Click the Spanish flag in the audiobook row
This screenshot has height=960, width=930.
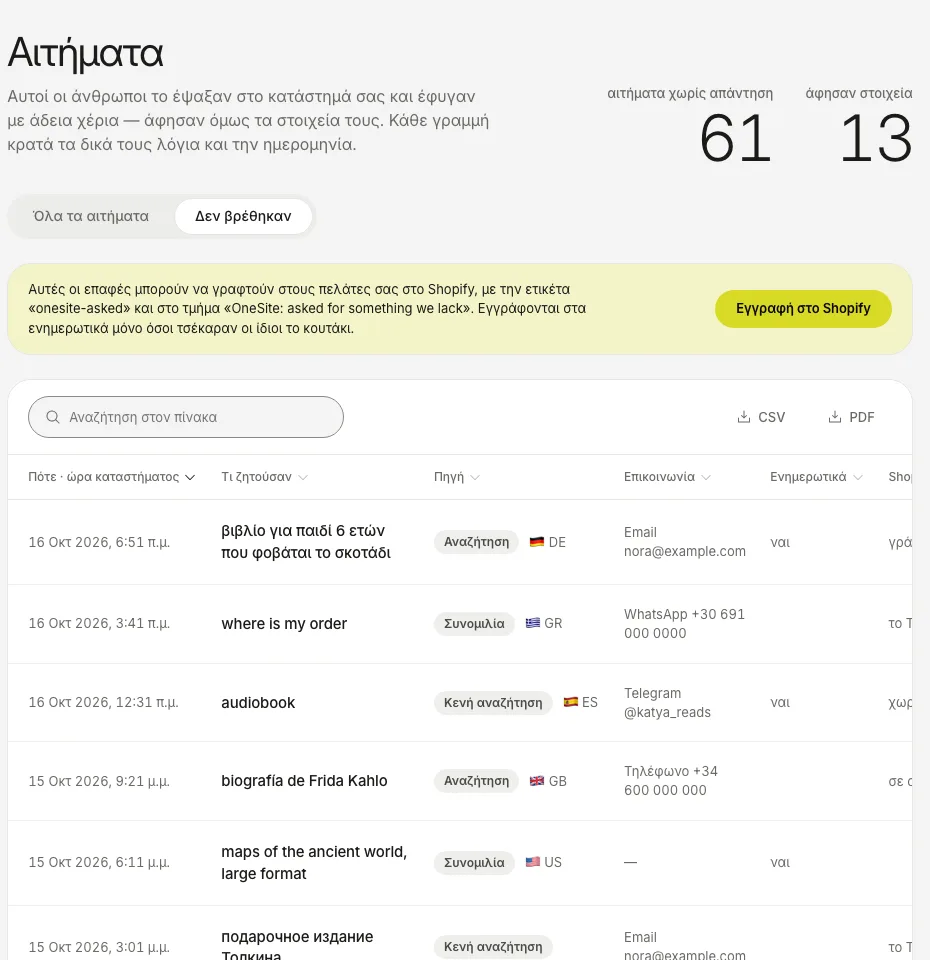tap(571, 702)
